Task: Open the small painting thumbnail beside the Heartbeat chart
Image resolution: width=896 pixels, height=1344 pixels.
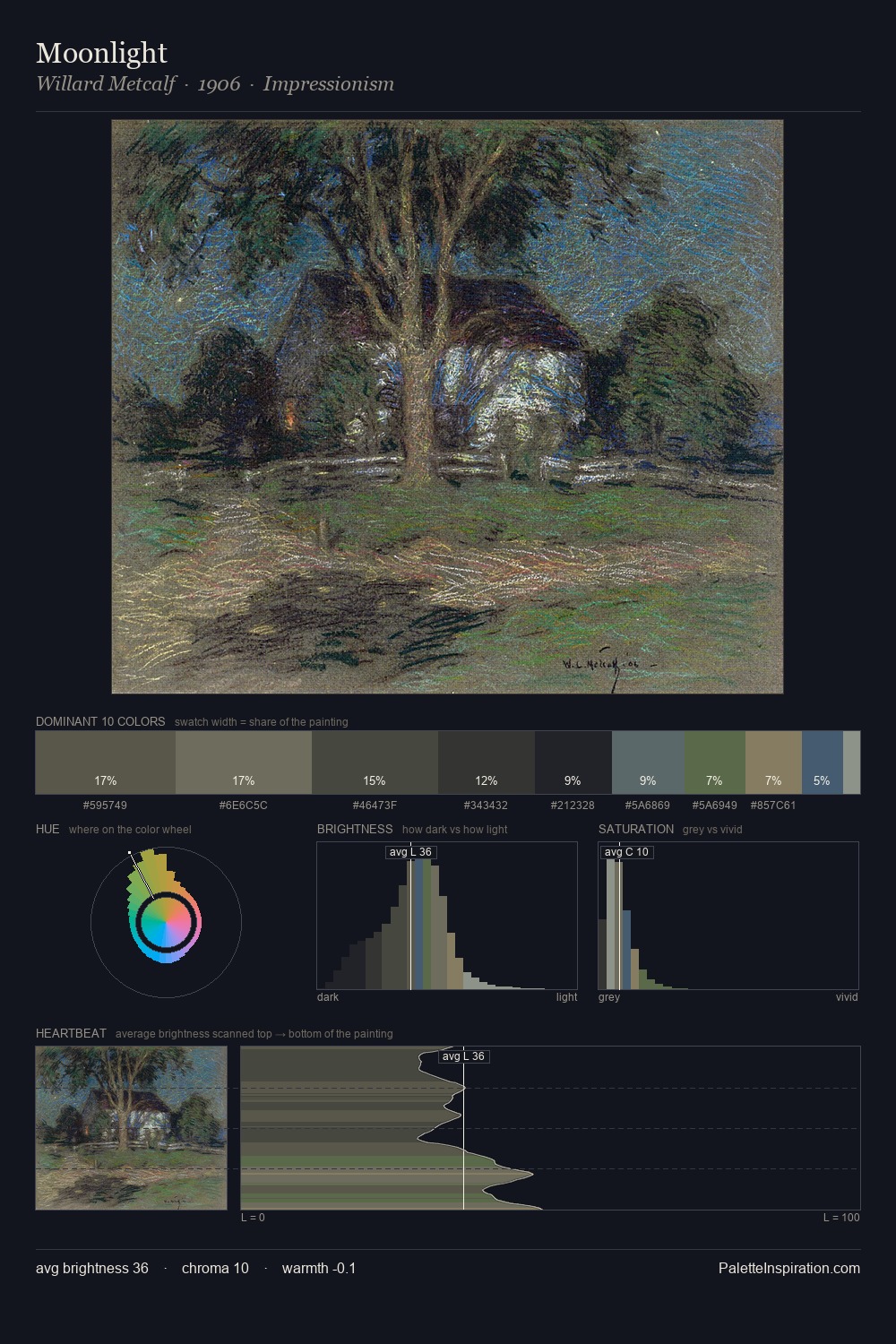Action: (131, 1128)
